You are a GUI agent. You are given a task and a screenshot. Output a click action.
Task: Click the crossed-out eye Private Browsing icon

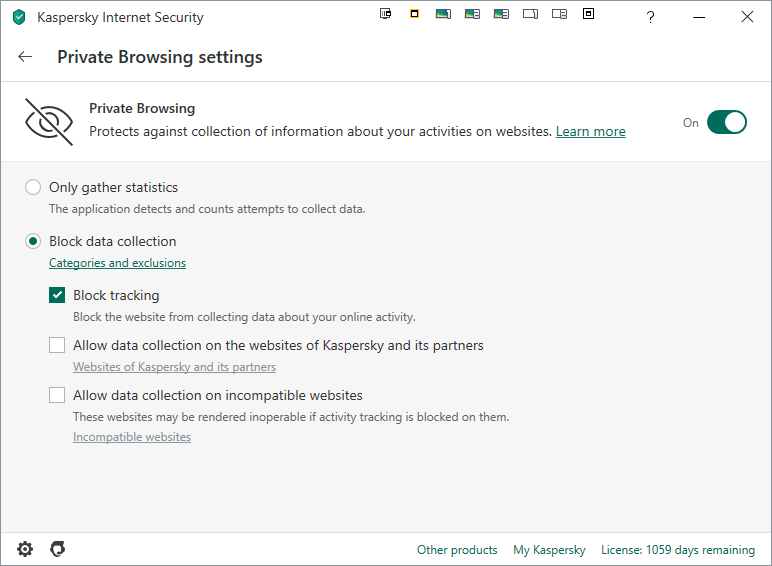[x=49, y=122]
